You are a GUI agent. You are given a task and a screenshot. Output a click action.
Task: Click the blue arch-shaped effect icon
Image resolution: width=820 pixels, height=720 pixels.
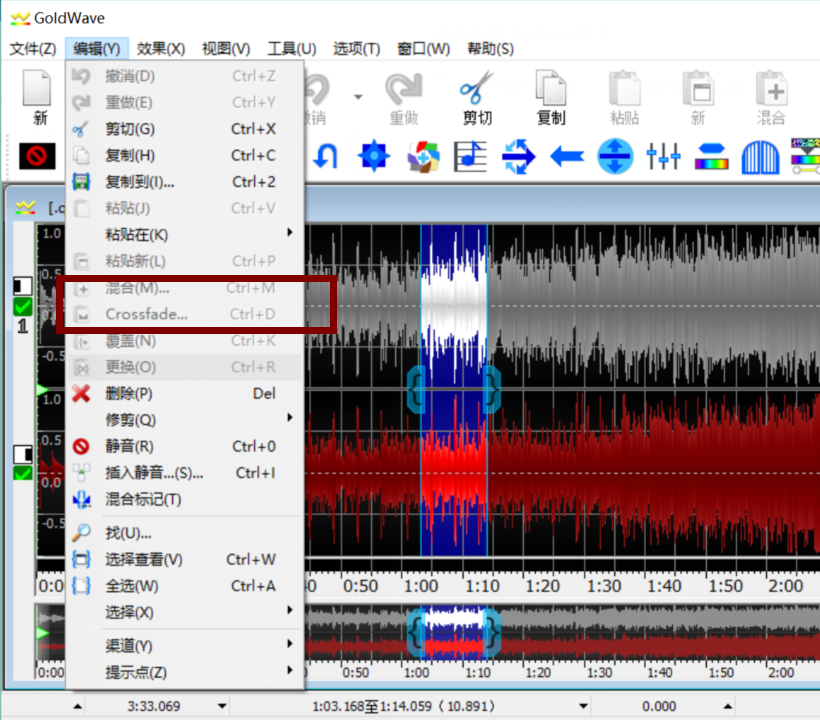(760, 156)
